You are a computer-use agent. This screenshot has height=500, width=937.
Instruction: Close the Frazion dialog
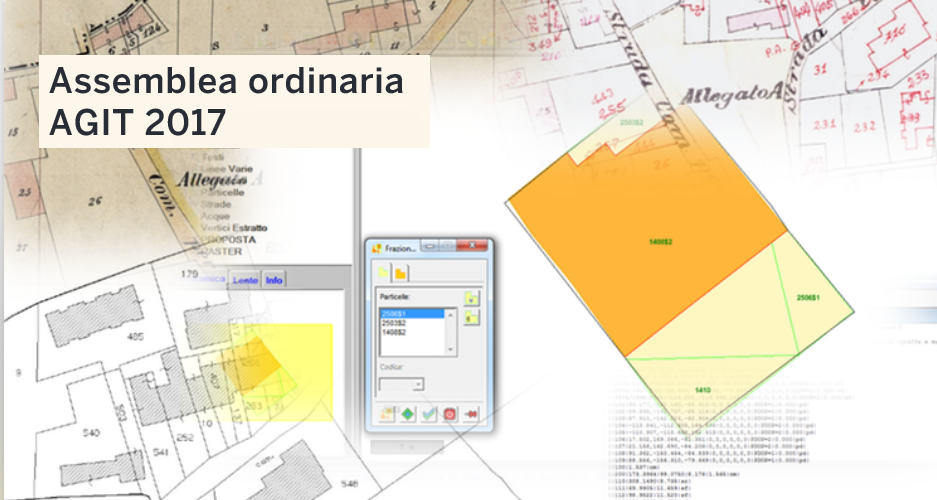472,246
